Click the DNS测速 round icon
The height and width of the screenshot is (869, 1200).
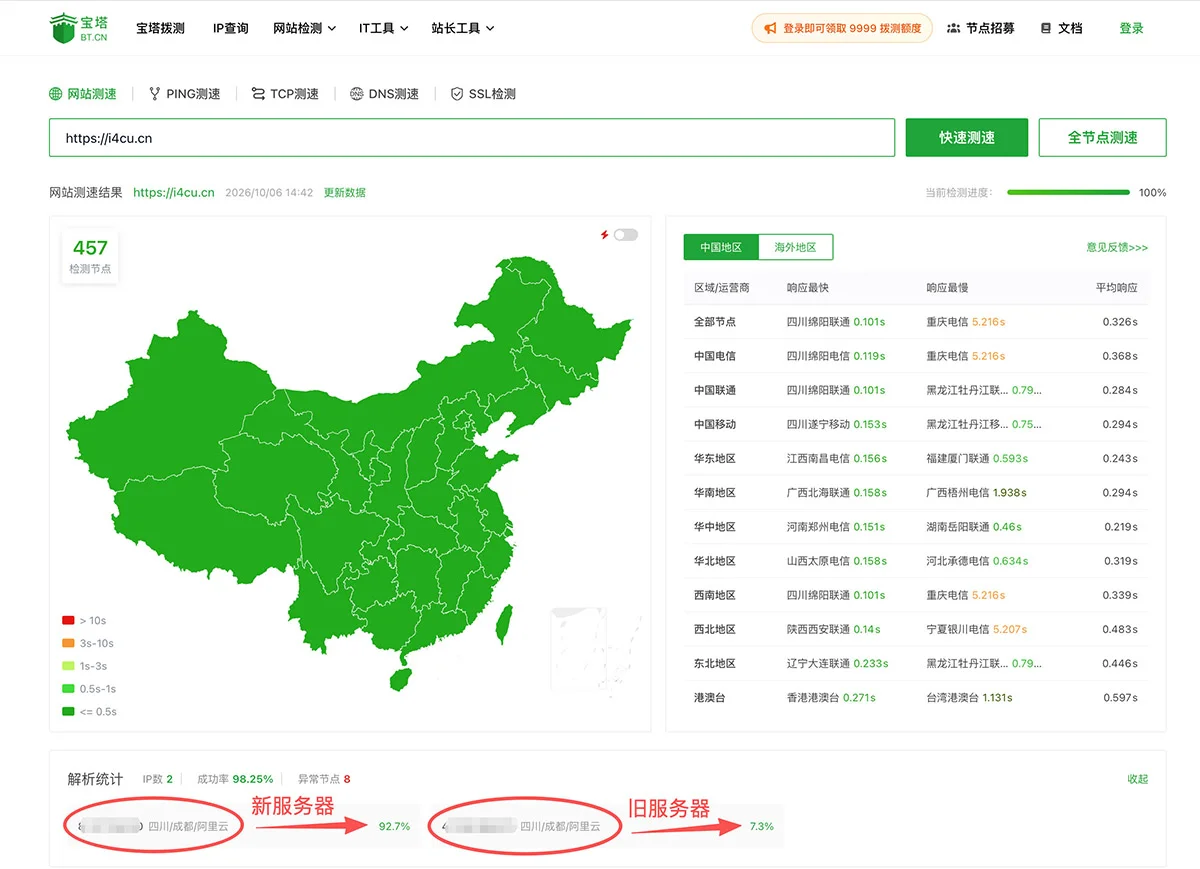tap(357, 94)
